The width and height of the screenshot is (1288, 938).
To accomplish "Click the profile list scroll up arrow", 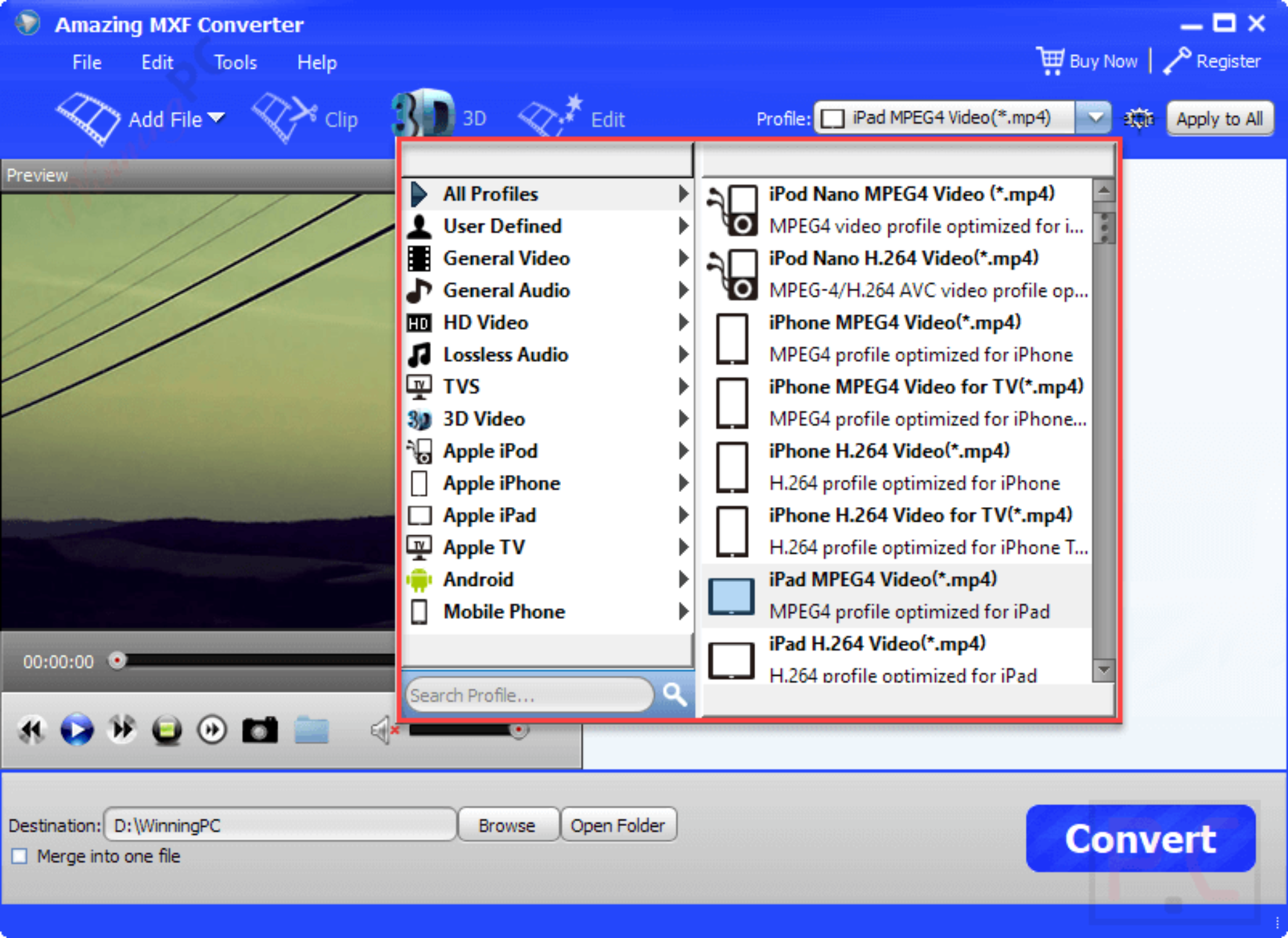I will coord(1104,190).
